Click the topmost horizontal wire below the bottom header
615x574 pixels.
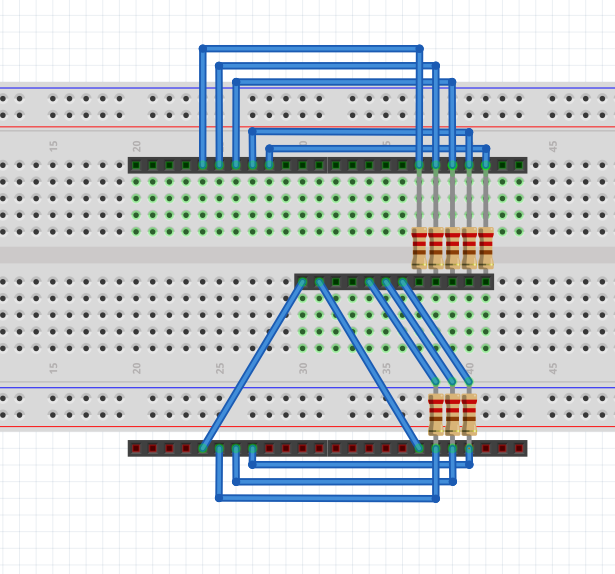(360, 464)
